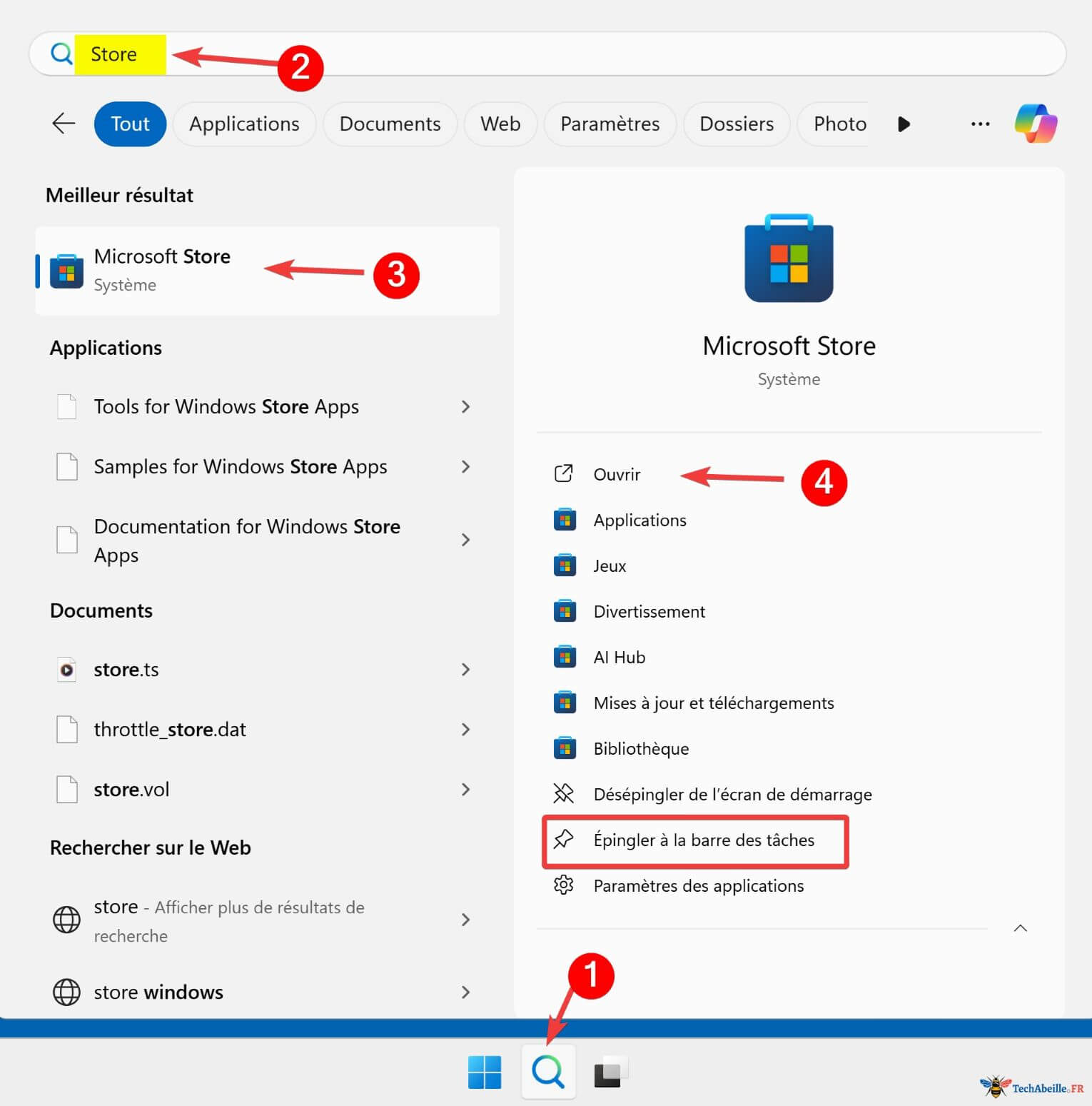Click Désépingler de l'écran de démarrage

coord(732,795)
